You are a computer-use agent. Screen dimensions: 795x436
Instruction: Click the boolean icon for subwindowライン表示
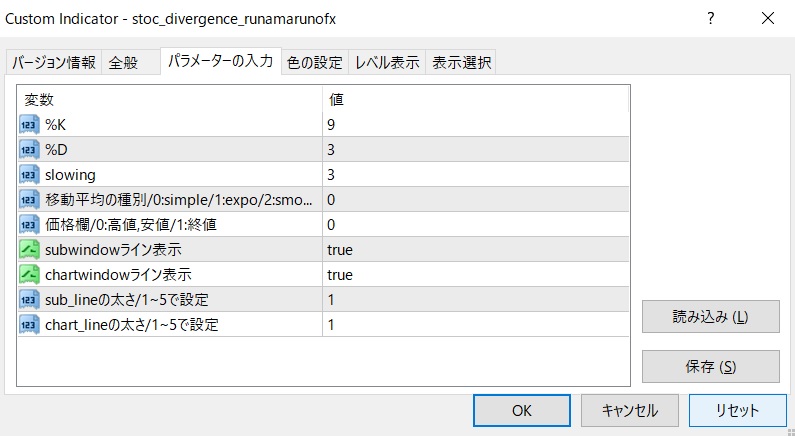tap(29, 249)
